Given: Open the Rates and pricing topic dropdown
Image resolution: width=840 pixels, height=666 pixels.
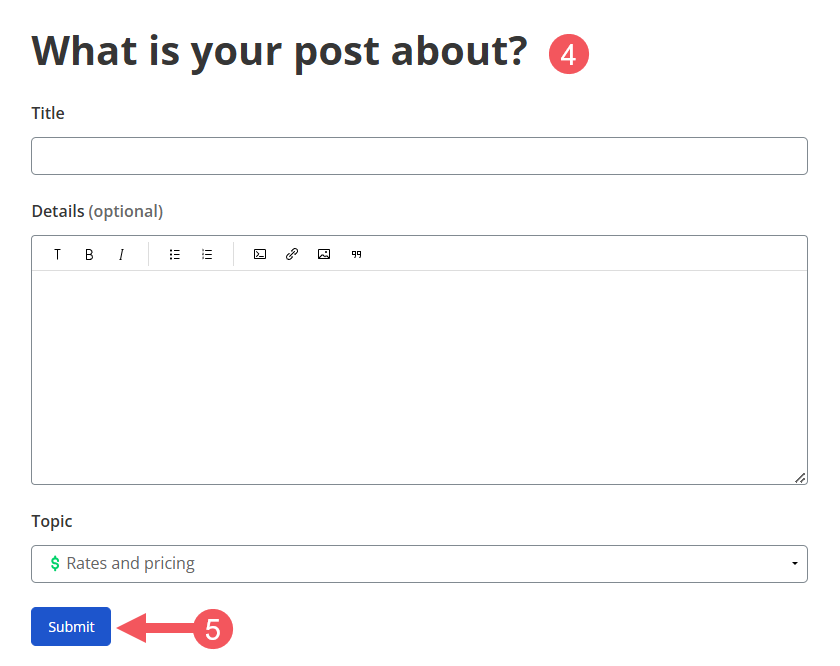Looking at the screenshot, I should [419, 564].
